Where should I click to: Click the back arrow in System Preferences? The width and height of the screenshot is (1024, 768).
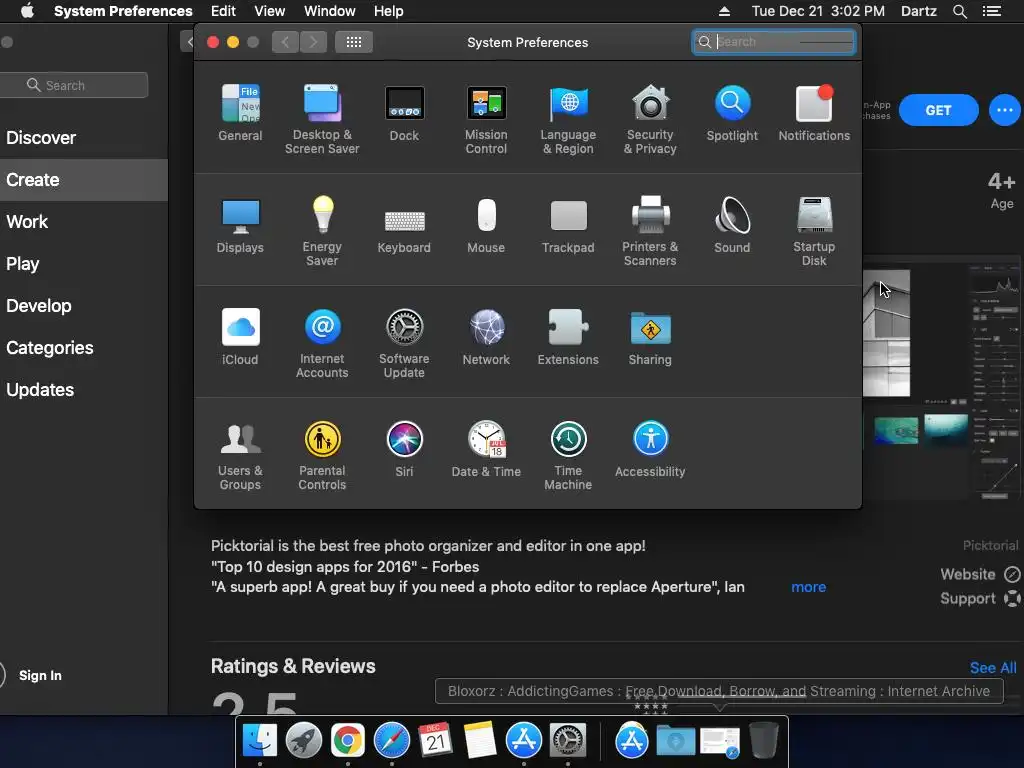tap(285, 42)
